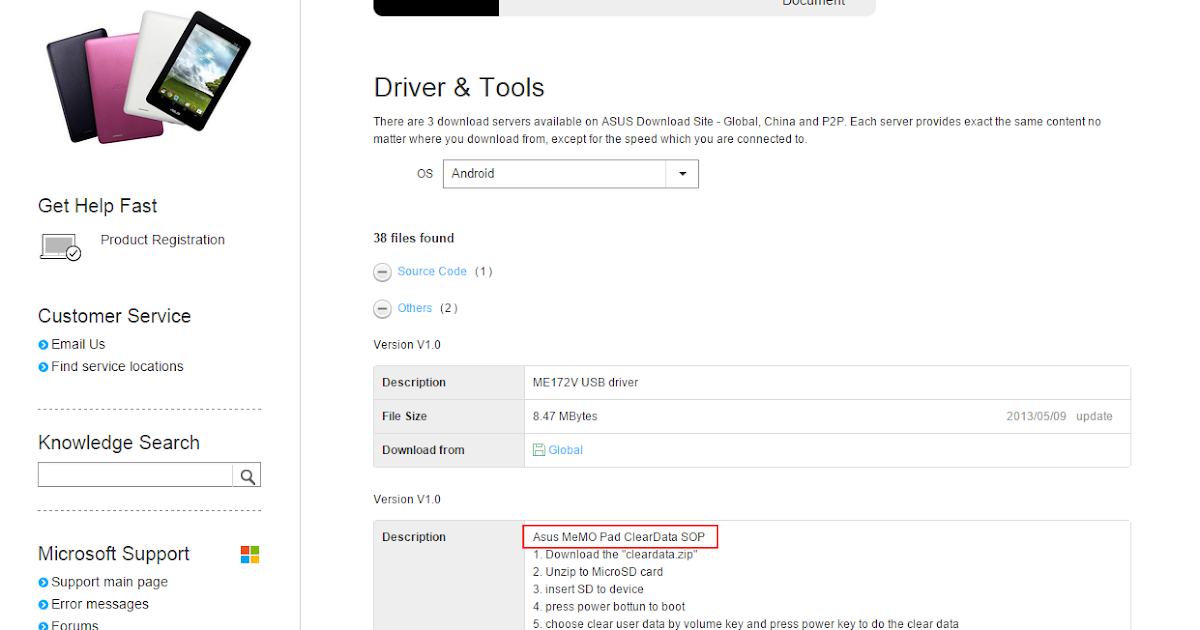
Task: Collapse the Others section minus icon
Action: pyautogui.click(x=382, y=309)
